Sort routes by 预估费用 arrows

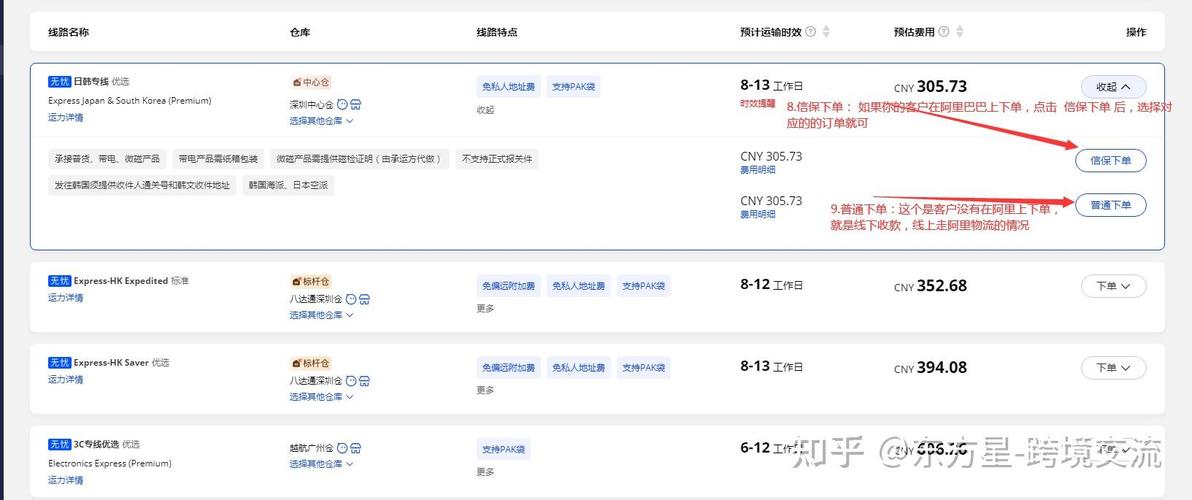point(960,32)
